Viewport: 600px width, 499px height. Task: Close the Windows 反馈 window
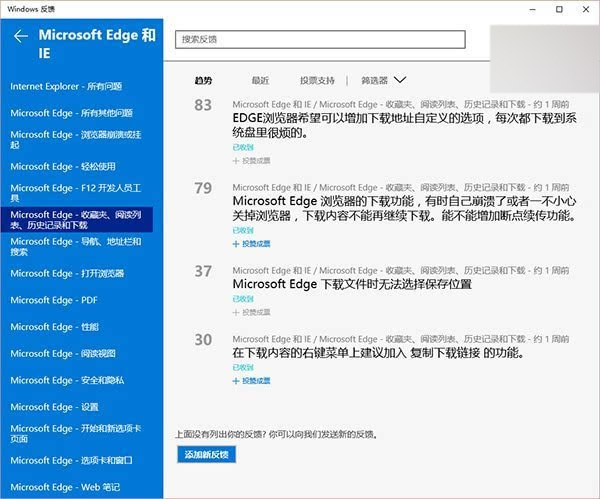(x=586, y=9)
